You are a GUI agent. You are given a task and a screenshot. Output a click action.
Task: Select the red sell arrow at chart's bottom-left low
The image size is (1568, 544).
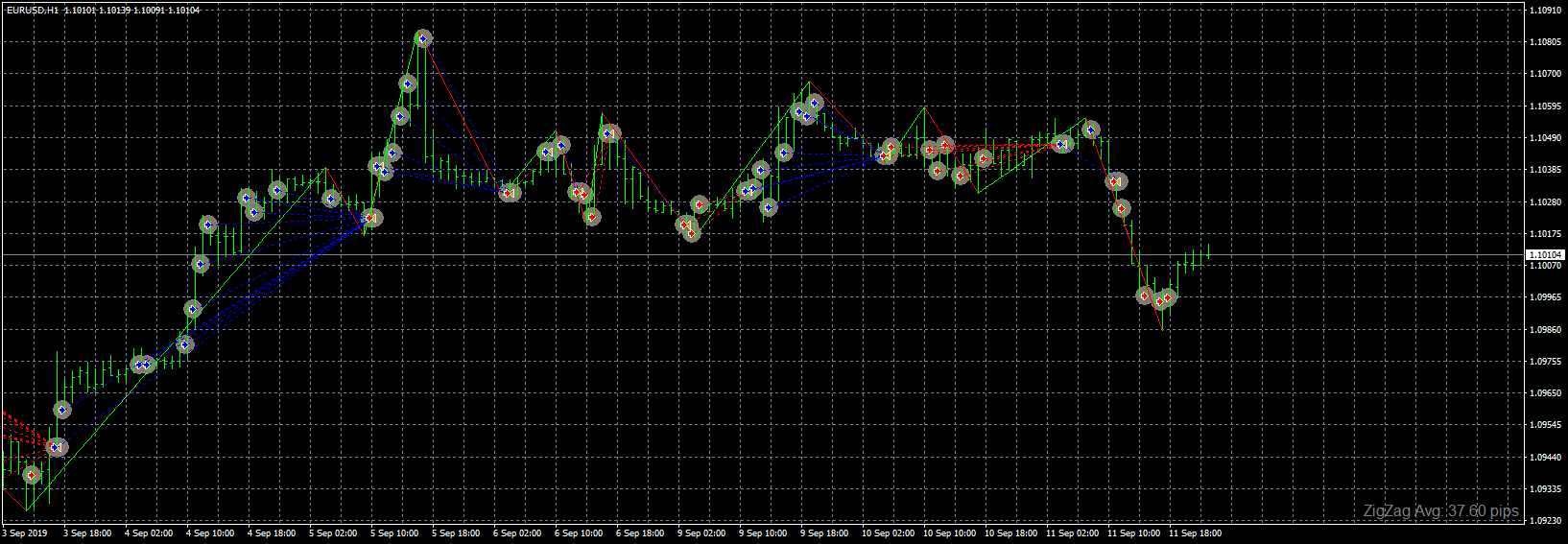click(32, 475)
